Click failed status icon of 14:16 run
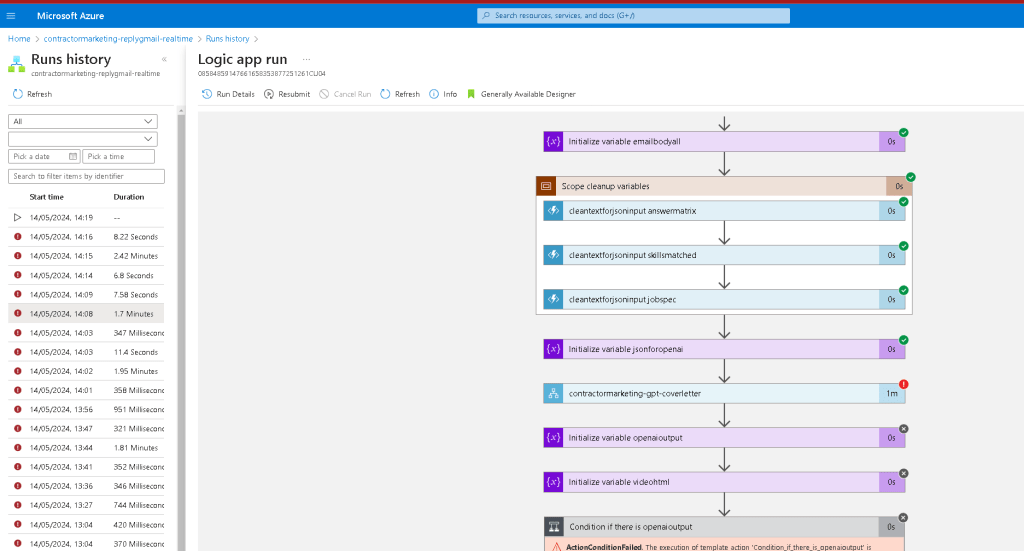The width and height of the screenshot is (1024, 551). click(18, 237)
